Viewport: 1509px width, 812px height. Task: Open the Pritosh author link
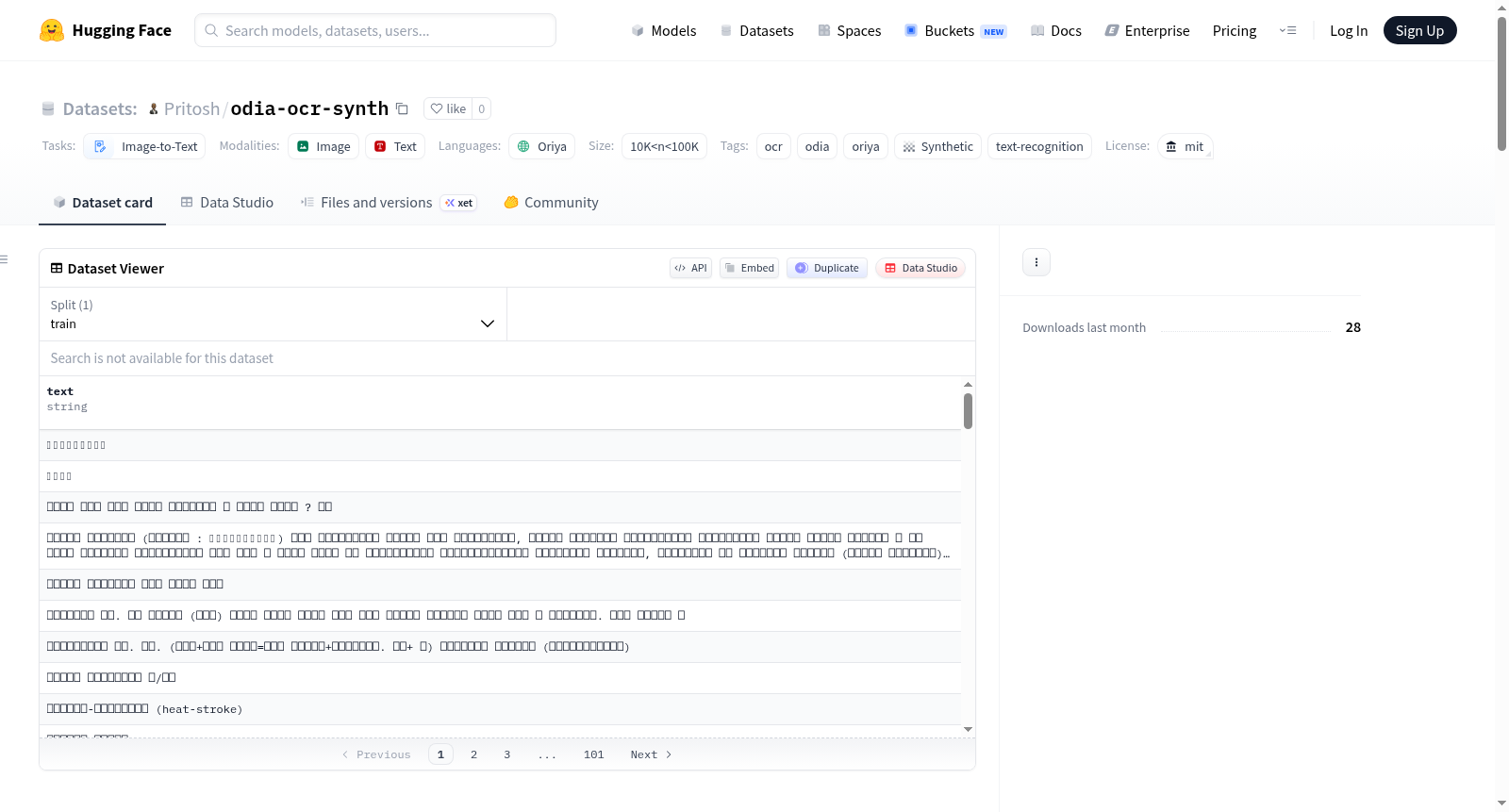(191, 108)
